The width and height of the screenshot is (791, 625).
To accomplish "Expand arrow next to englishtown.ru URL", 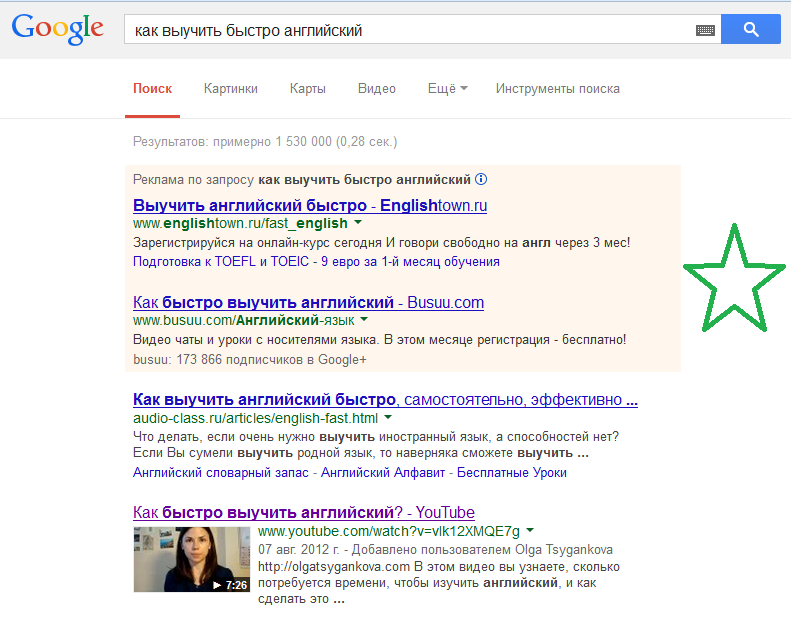I will 358,222.
